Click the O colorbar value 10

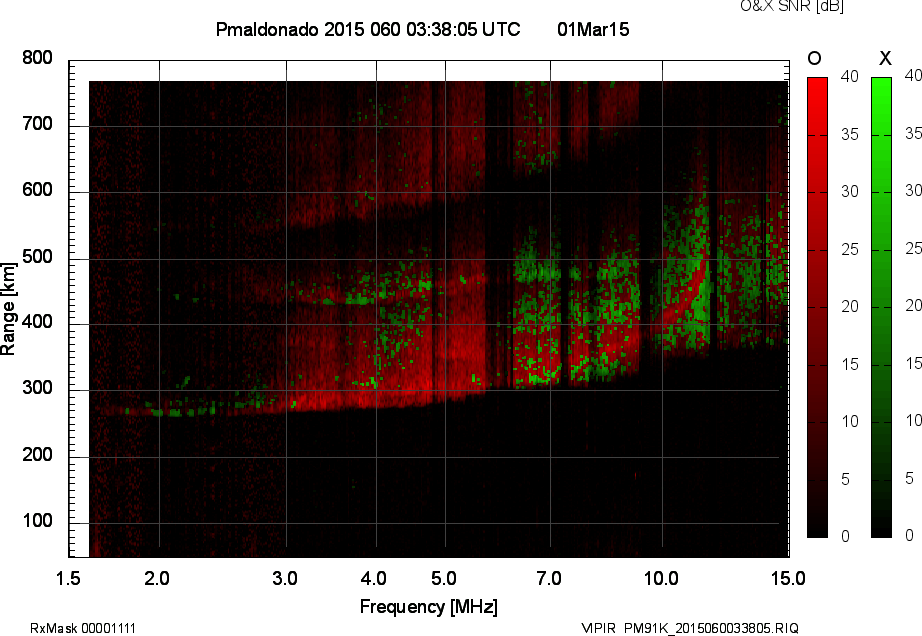point(850,421)
